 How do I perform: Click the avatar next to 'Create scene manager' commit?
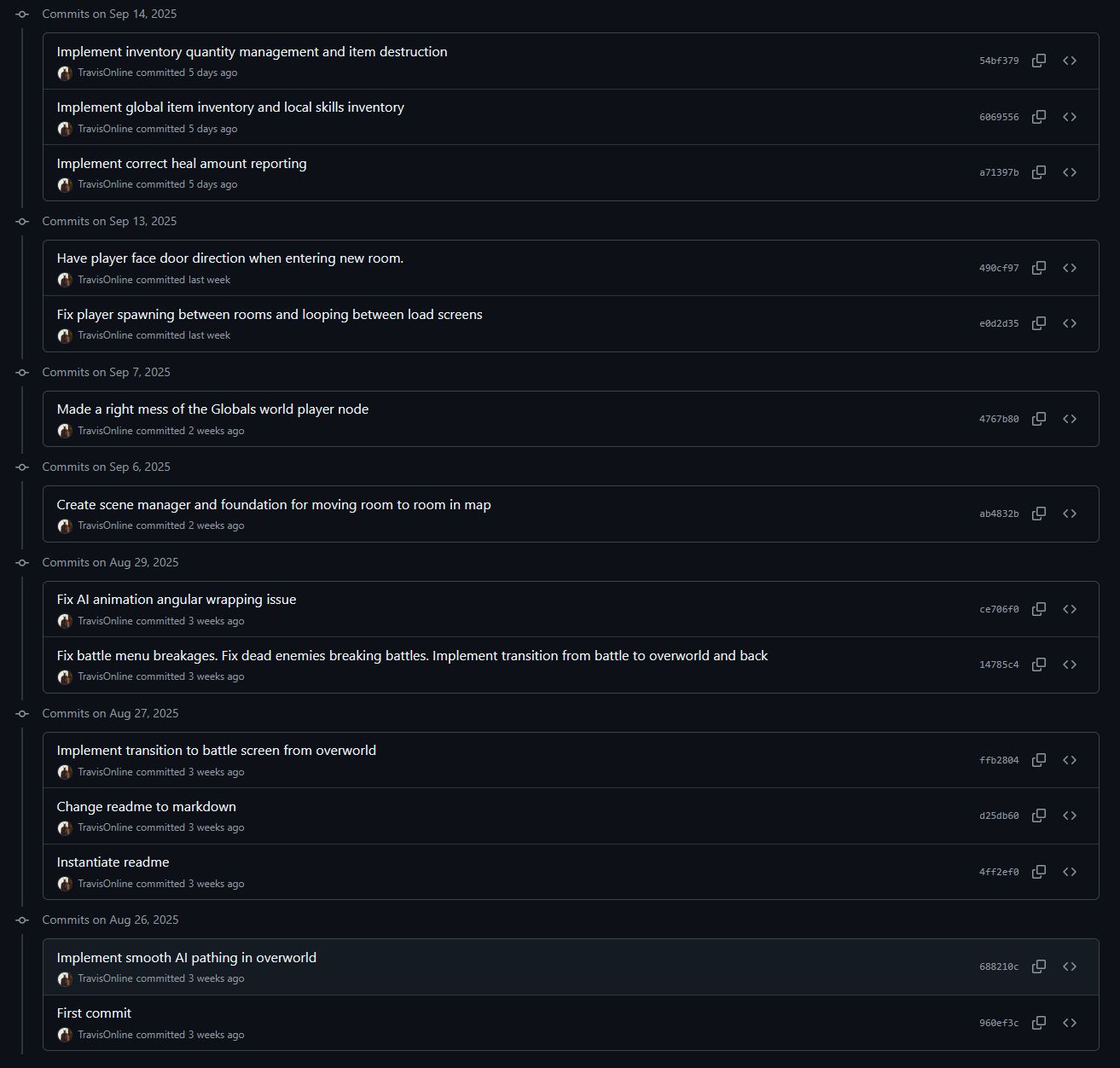coord(65,526)
